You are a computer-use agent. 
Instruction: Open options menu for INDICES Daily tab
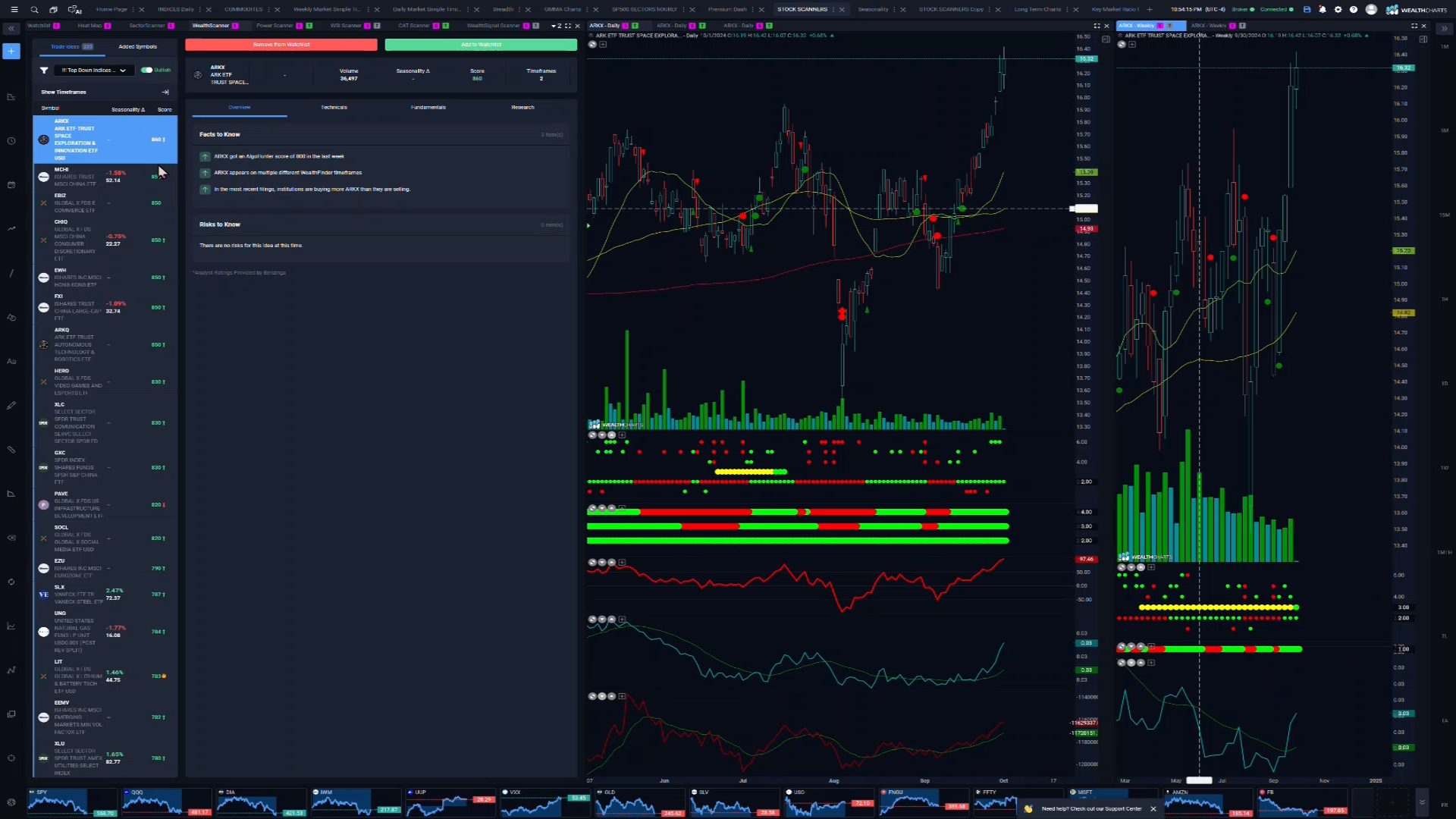point(201,10)
